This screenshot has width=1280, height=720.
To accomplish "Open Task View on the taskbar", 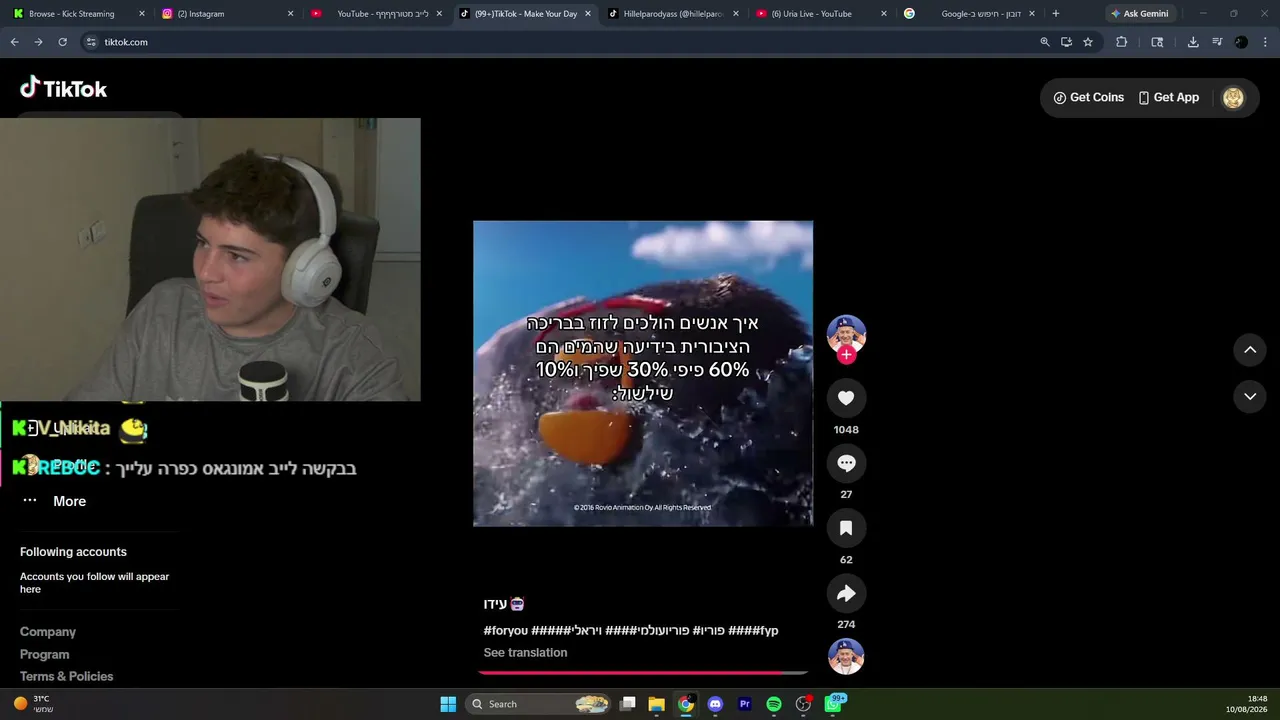I will (627, 704).
